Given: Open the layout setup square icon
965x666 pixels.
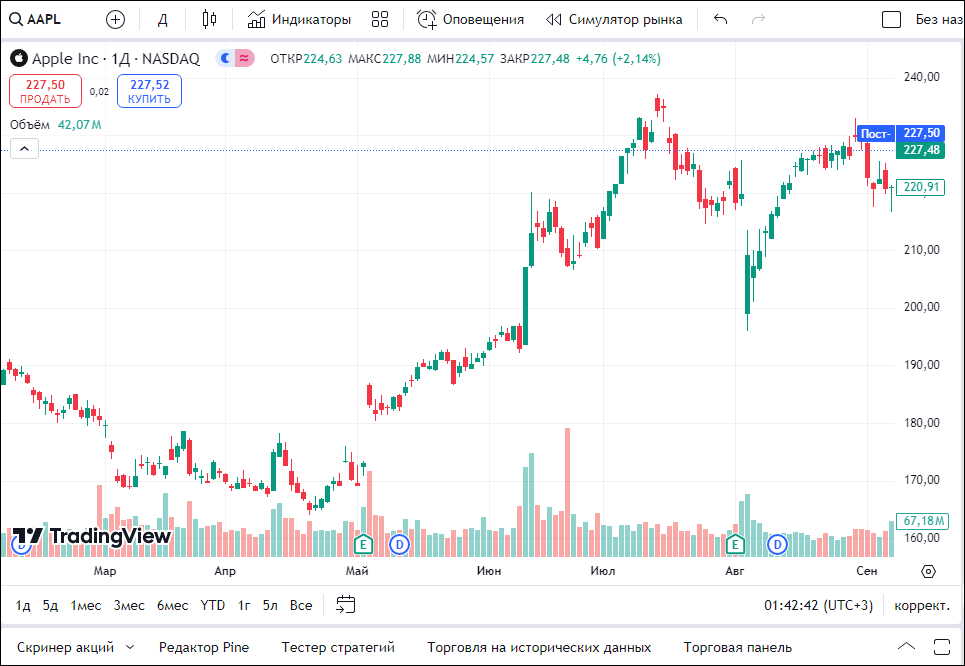Looking at the screenshot, I should 891,20.
